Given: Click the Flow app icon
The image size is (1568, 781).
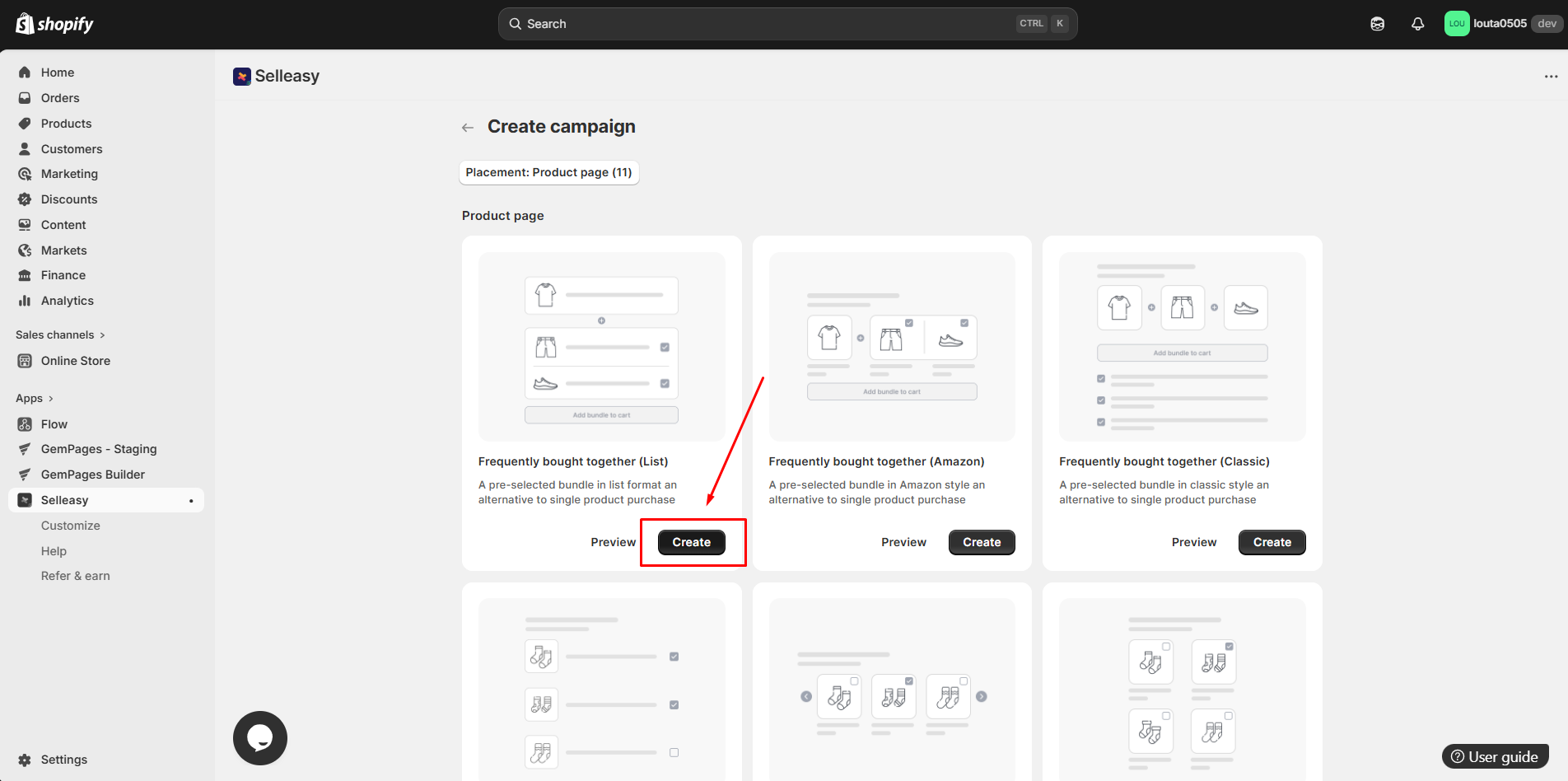Looking at the screenshot, I should coord(25,424).
